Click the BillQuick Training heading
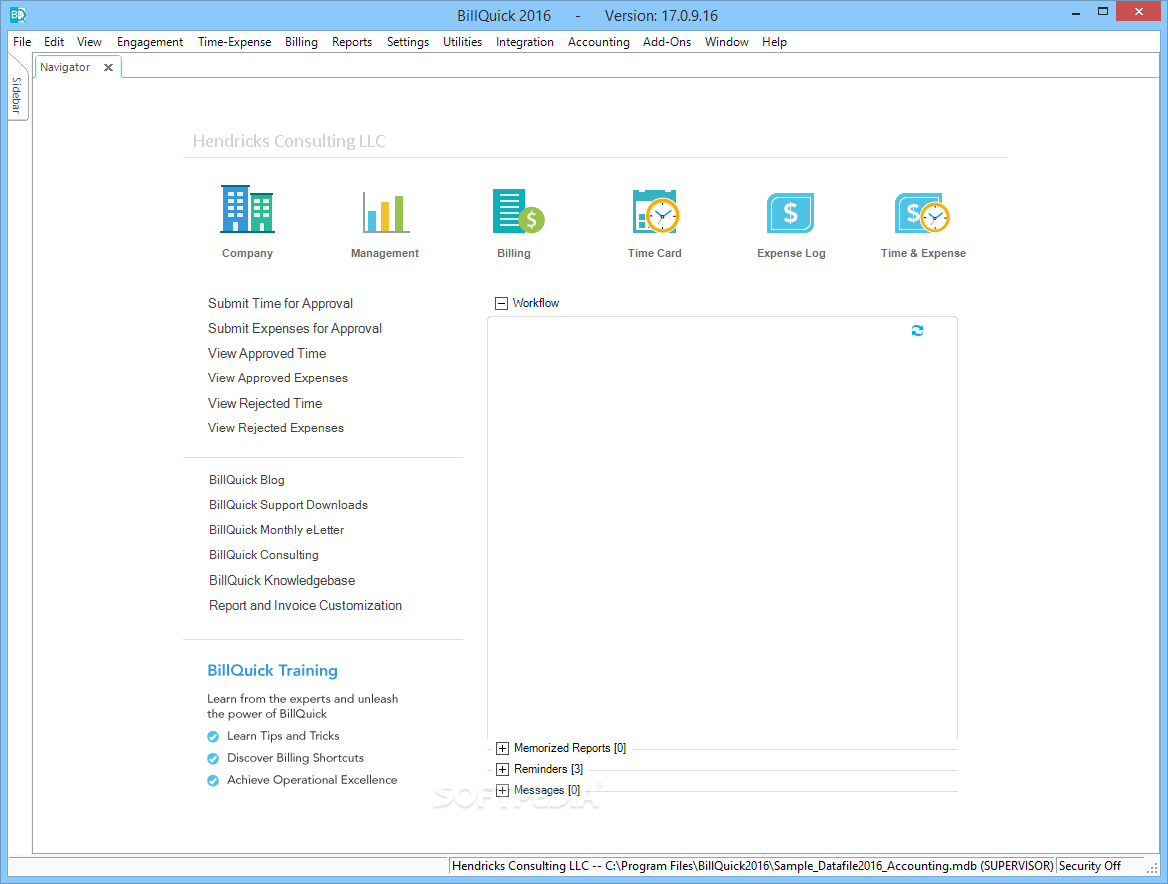Viewport: 1168px width, 884px height. [272, 670]
